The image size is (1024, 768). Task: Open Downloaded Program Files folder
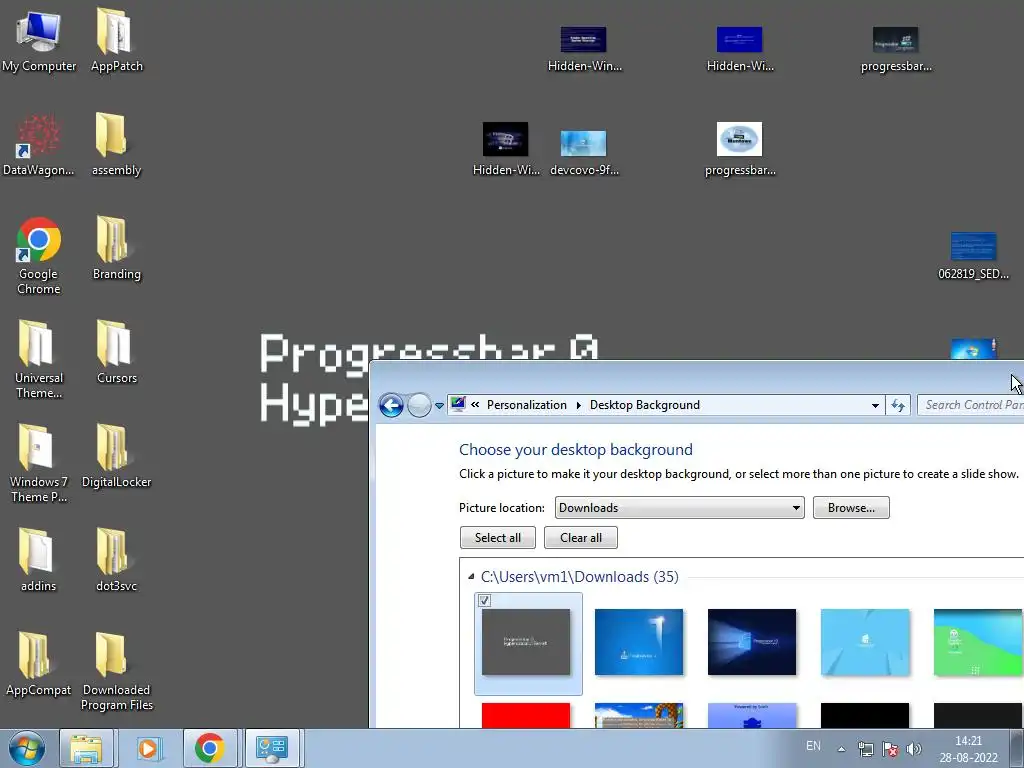click(116, 671)
